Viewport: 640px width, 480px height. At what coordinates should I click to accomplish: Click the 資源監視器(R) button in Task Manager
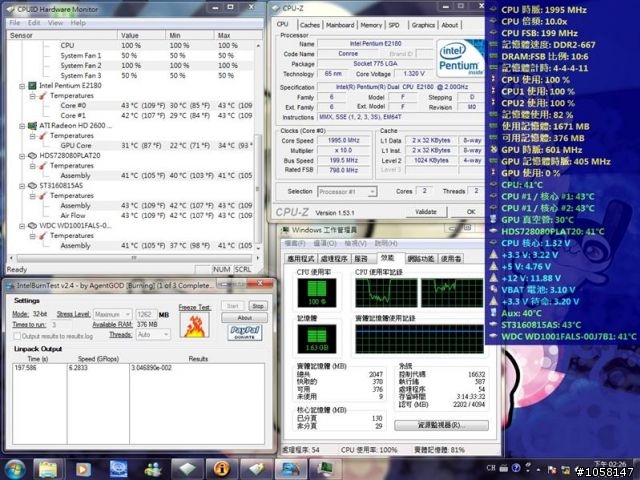point(441,425)
